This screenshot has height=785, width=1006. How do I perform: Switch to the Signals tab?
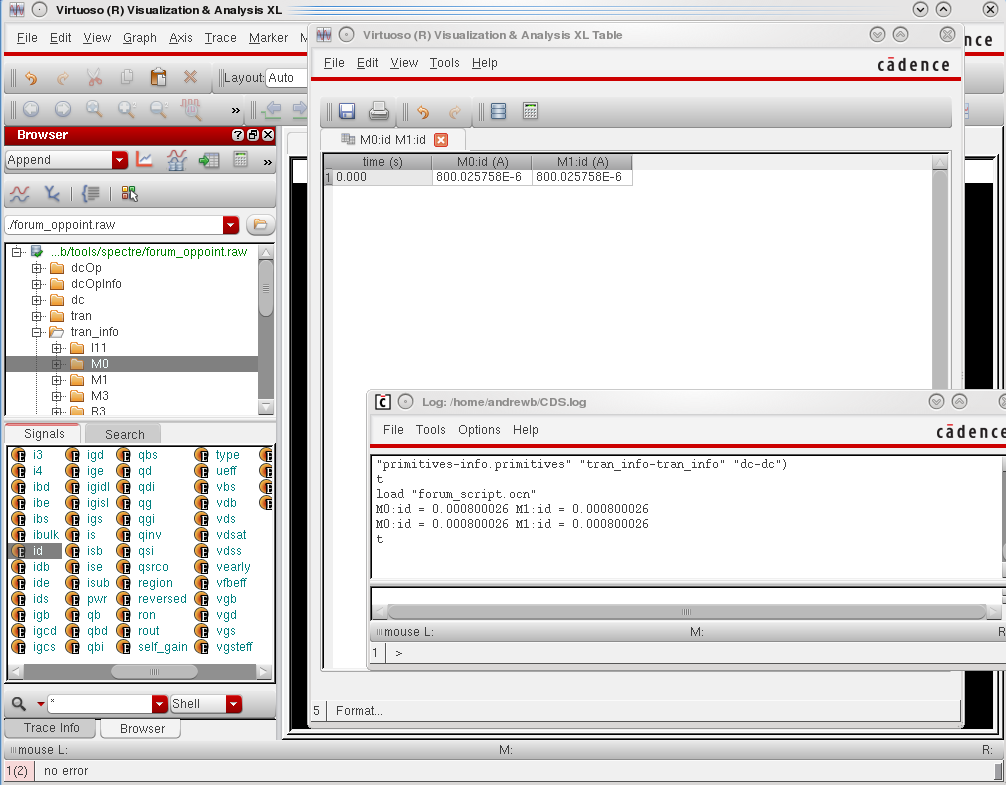pos(43,434)
